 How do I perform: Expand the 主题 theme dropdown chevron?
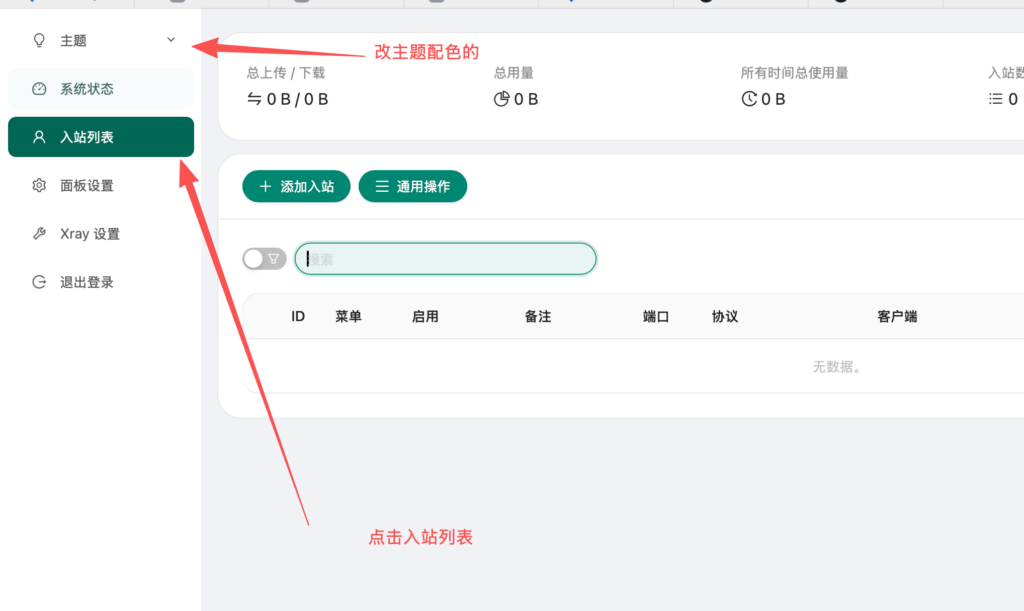(171, 40)
